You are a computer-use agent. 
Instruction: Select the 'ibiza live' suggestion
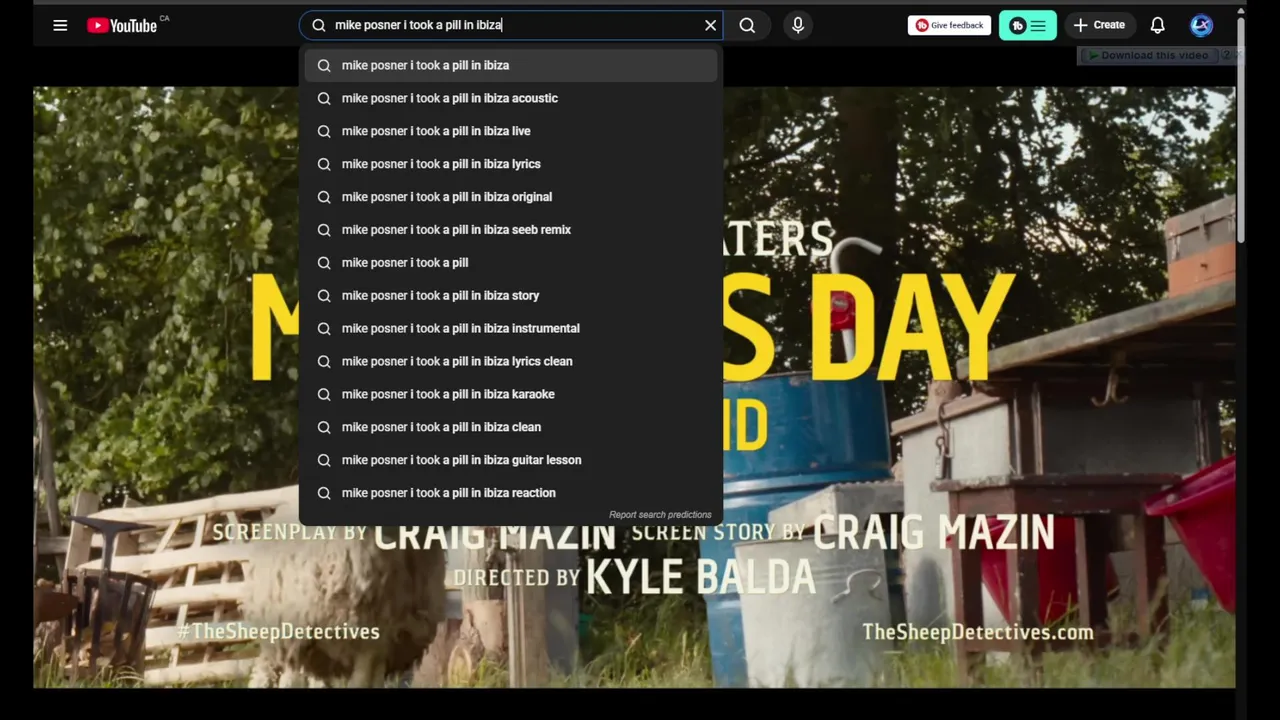pos(511,131)
